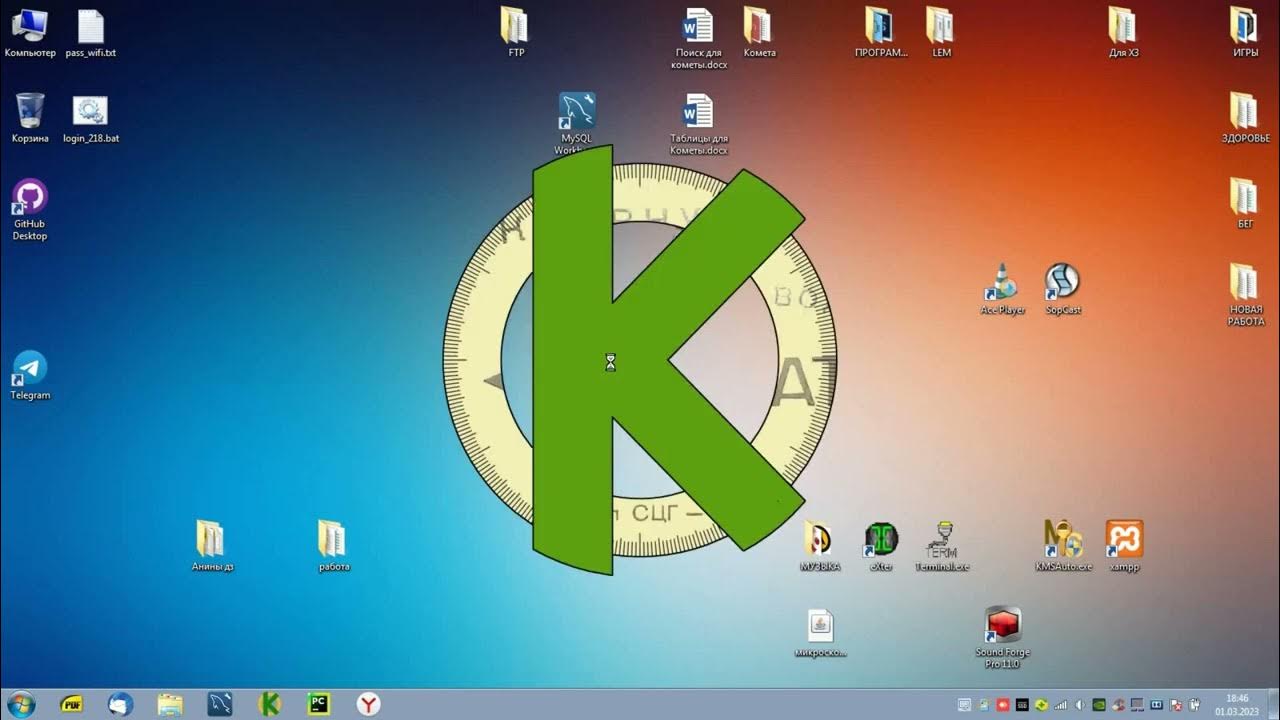Select the работа folder
The width and height of the screenshot is (1280, 720).
point(334,546)
